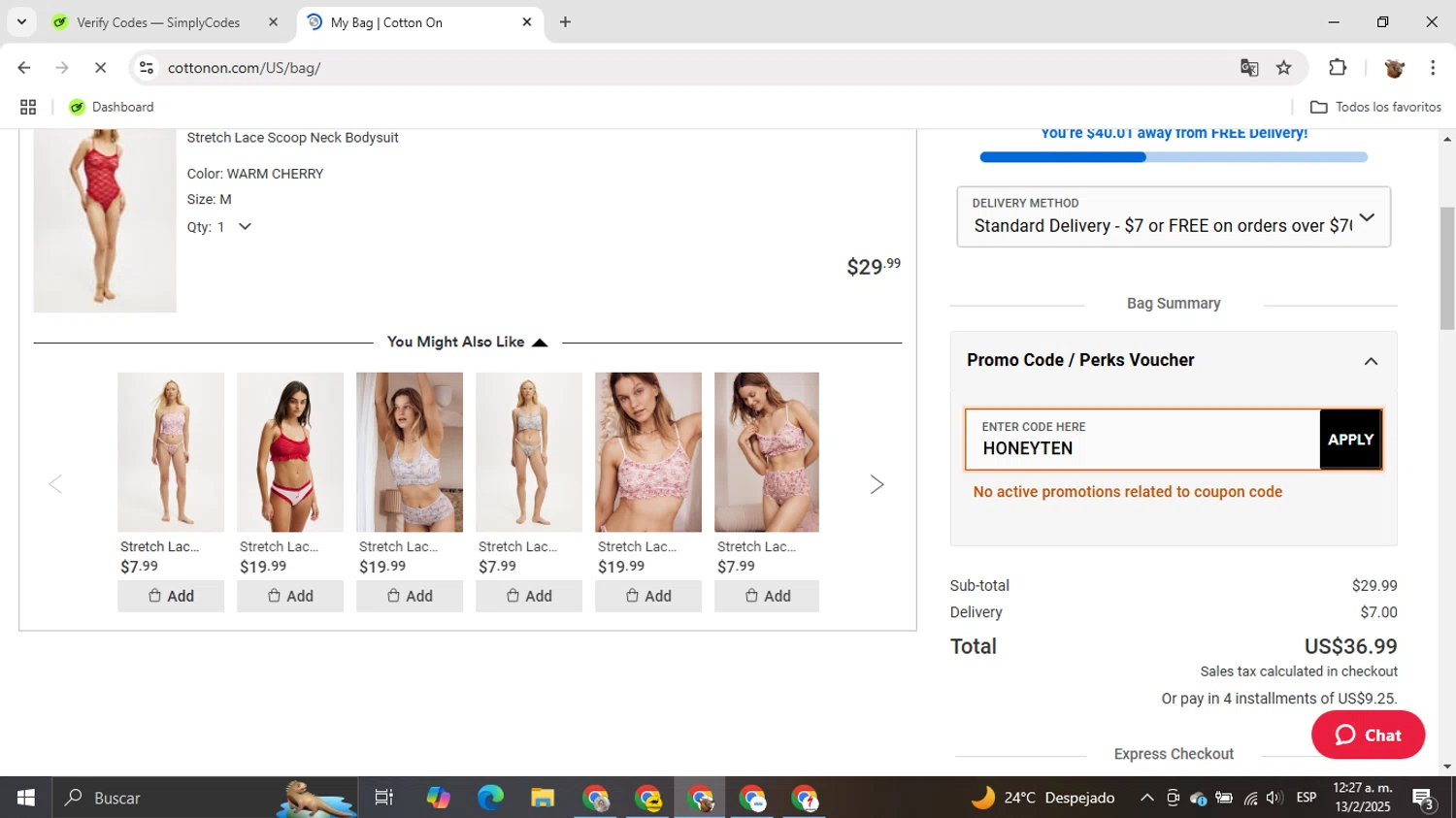Open red lace set thumbnail priced $19.99
1456x818 pixels.
[x=290, y=452]
